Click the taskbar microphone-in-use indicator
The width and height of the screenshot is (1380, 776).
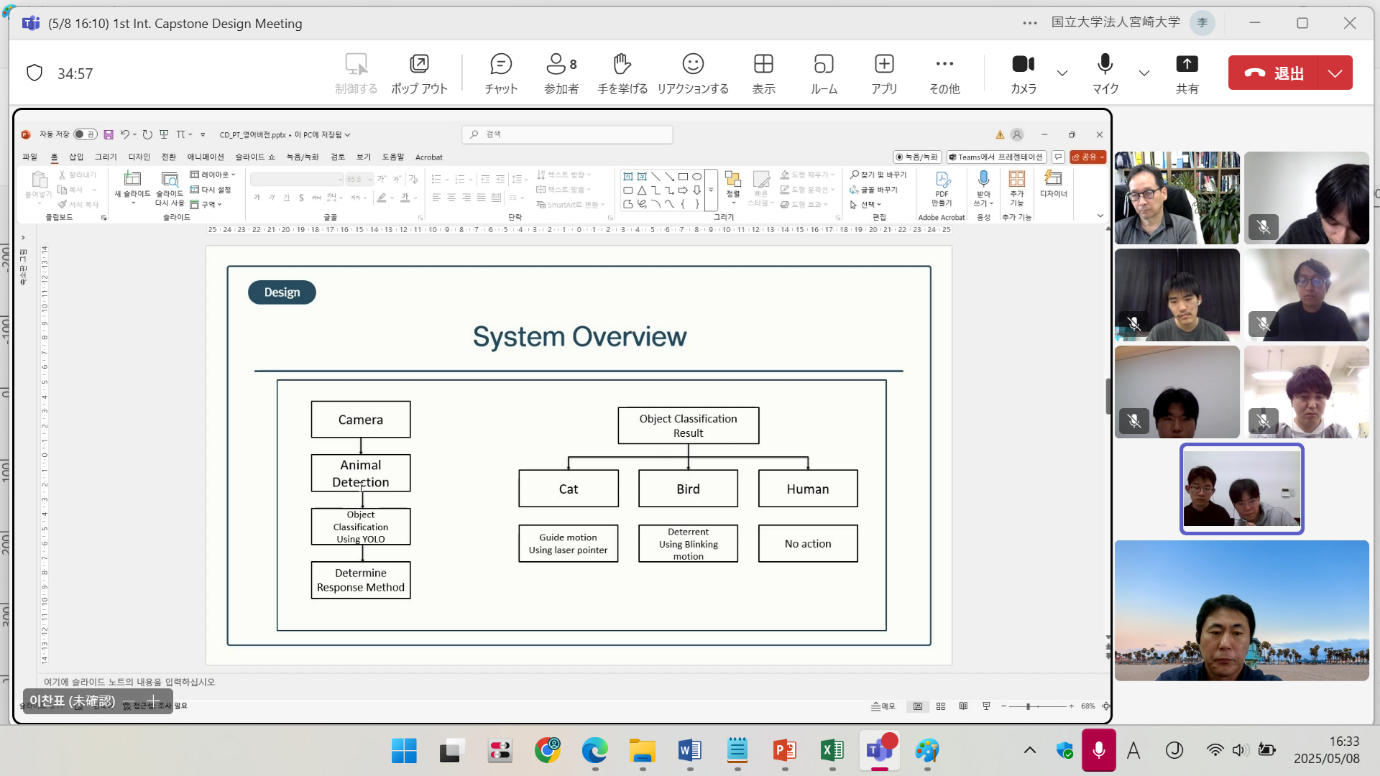(1099, 750)
